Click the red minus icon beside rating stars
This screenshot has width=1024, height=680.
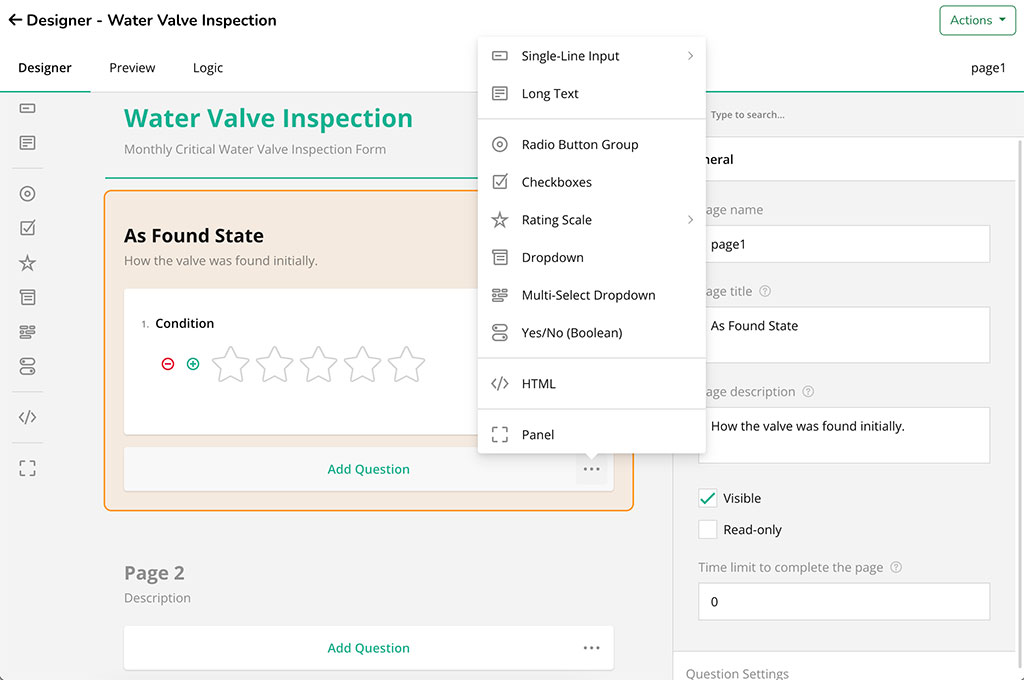tap(168, 364)
